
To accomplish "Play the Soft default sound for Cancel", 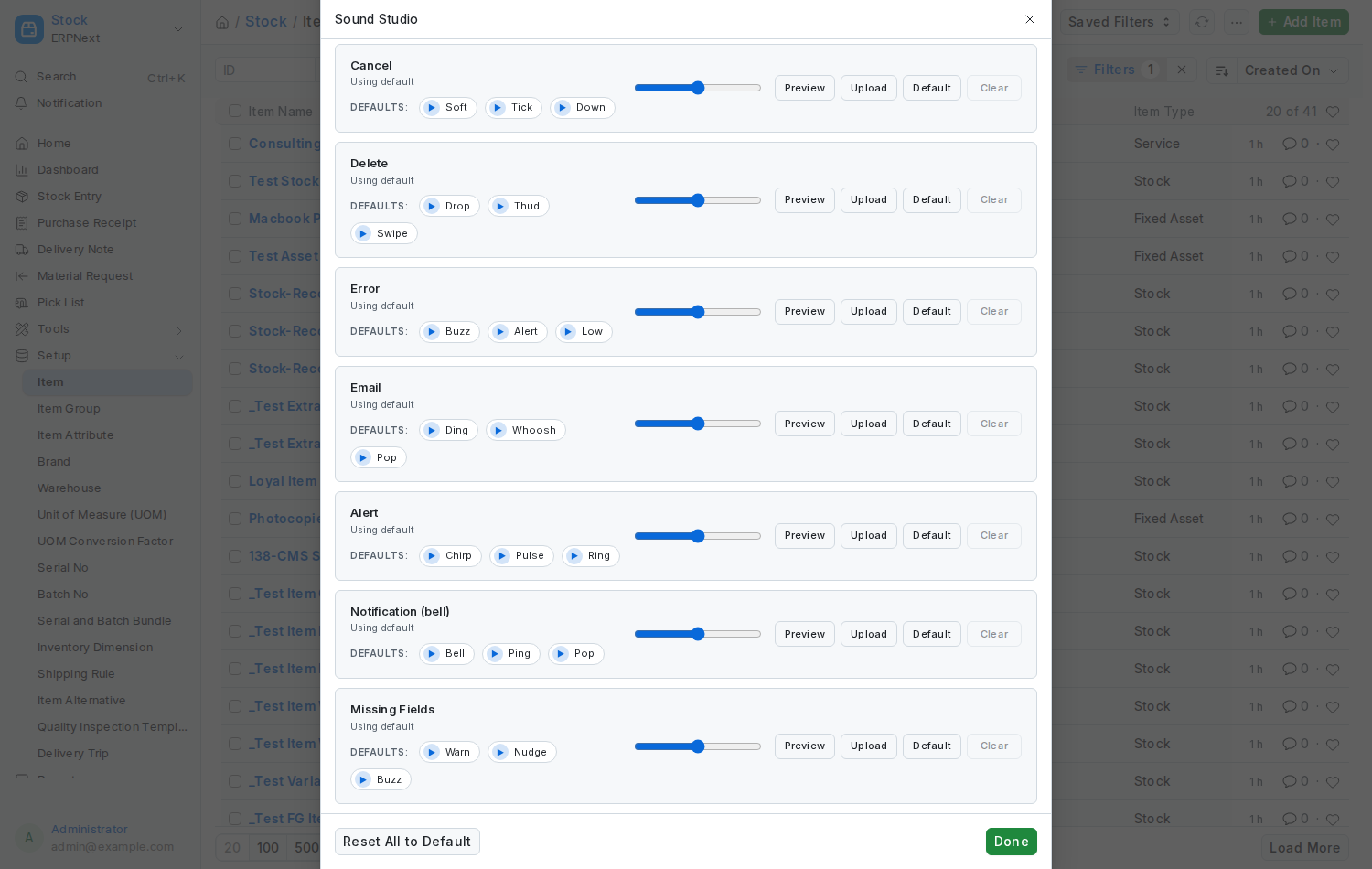I will 448,108.
